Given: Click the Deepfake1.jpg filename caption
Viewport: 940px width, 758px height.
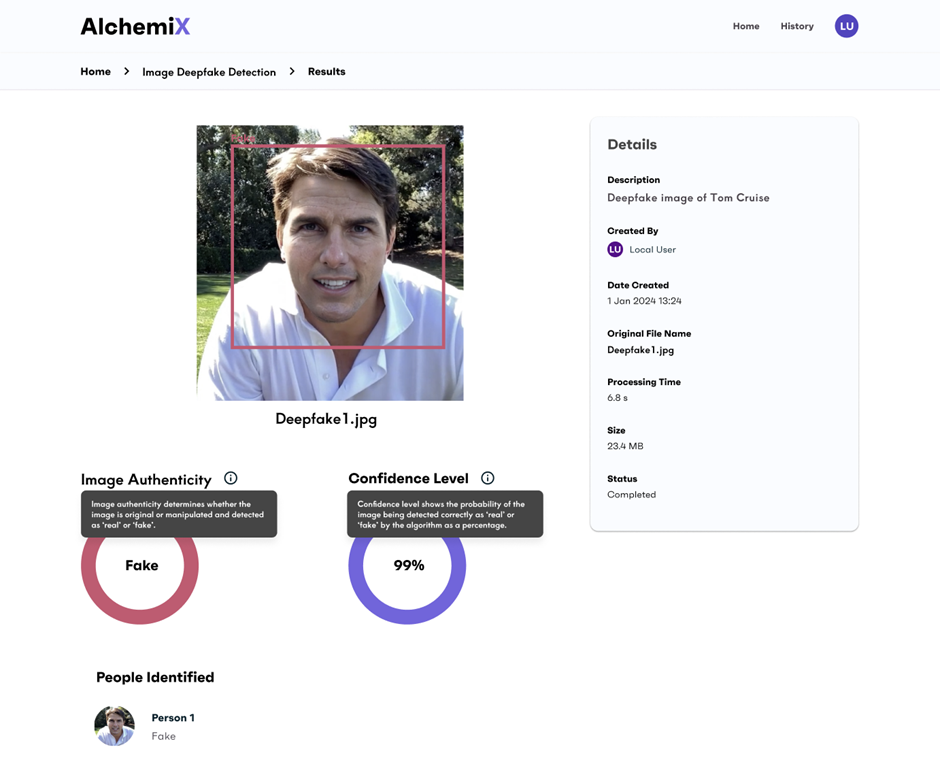Looking at the screenshot, I should point(326,419).
